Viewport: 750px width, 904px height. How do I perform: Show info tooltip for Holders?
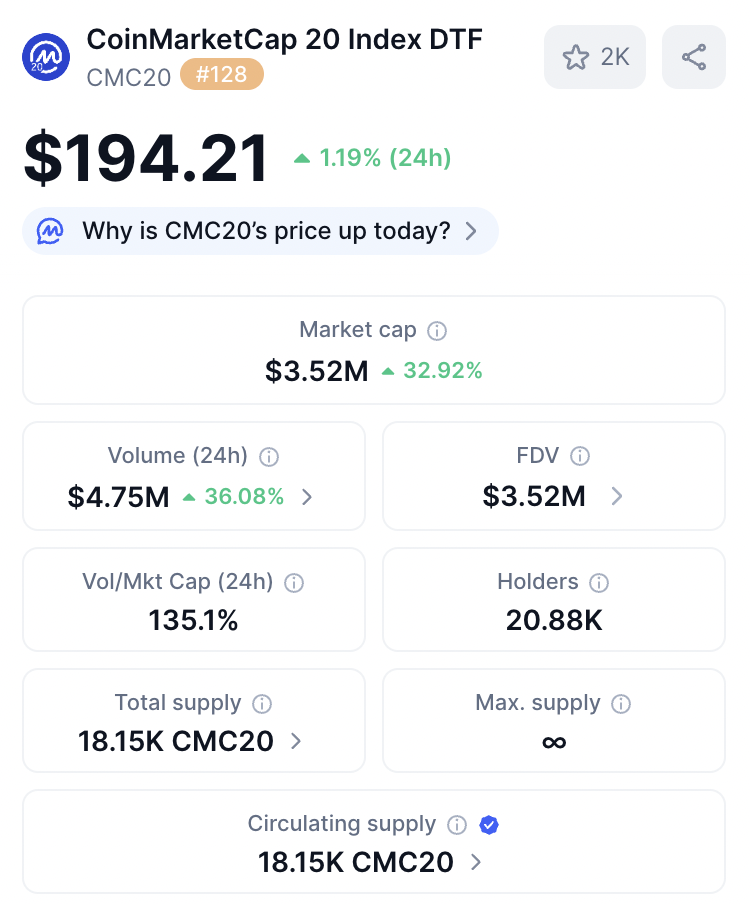click(x=599, y=582)
